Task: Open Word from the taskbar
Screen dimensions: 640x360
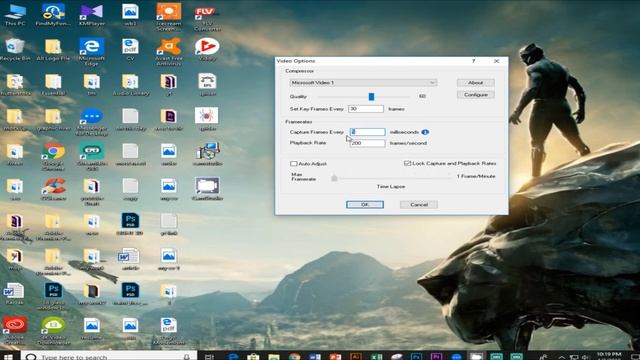Action: [x=315, y=356]
